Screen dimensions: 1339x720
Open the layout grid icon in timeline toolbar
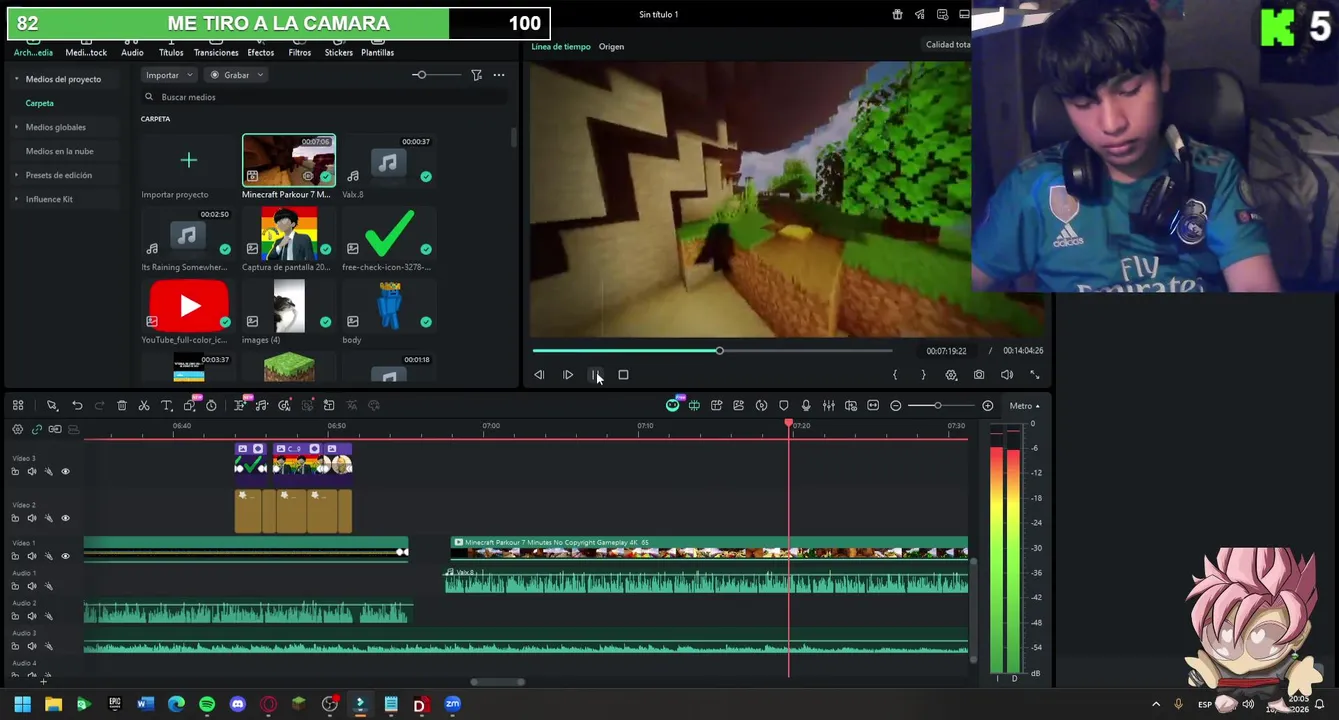18,405
